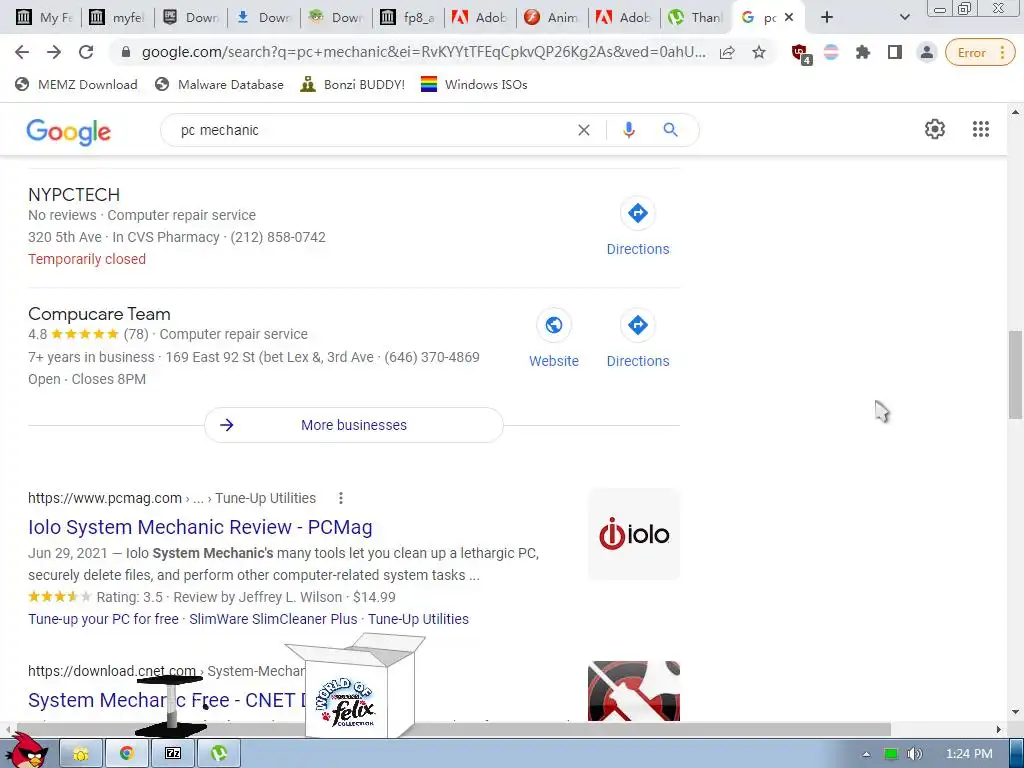Get directions to NYPCTECH
Screen dimensions: 1024x768
(x=637, y=227)
